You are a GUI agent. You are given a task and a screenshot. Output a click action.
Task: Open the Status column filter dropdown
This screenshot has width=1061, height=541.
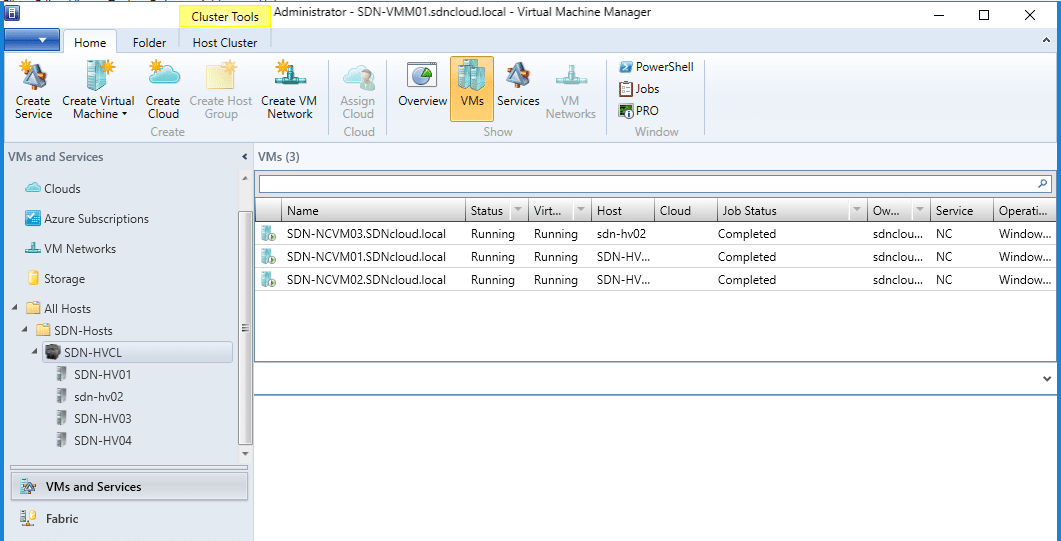tap(517, 211)
